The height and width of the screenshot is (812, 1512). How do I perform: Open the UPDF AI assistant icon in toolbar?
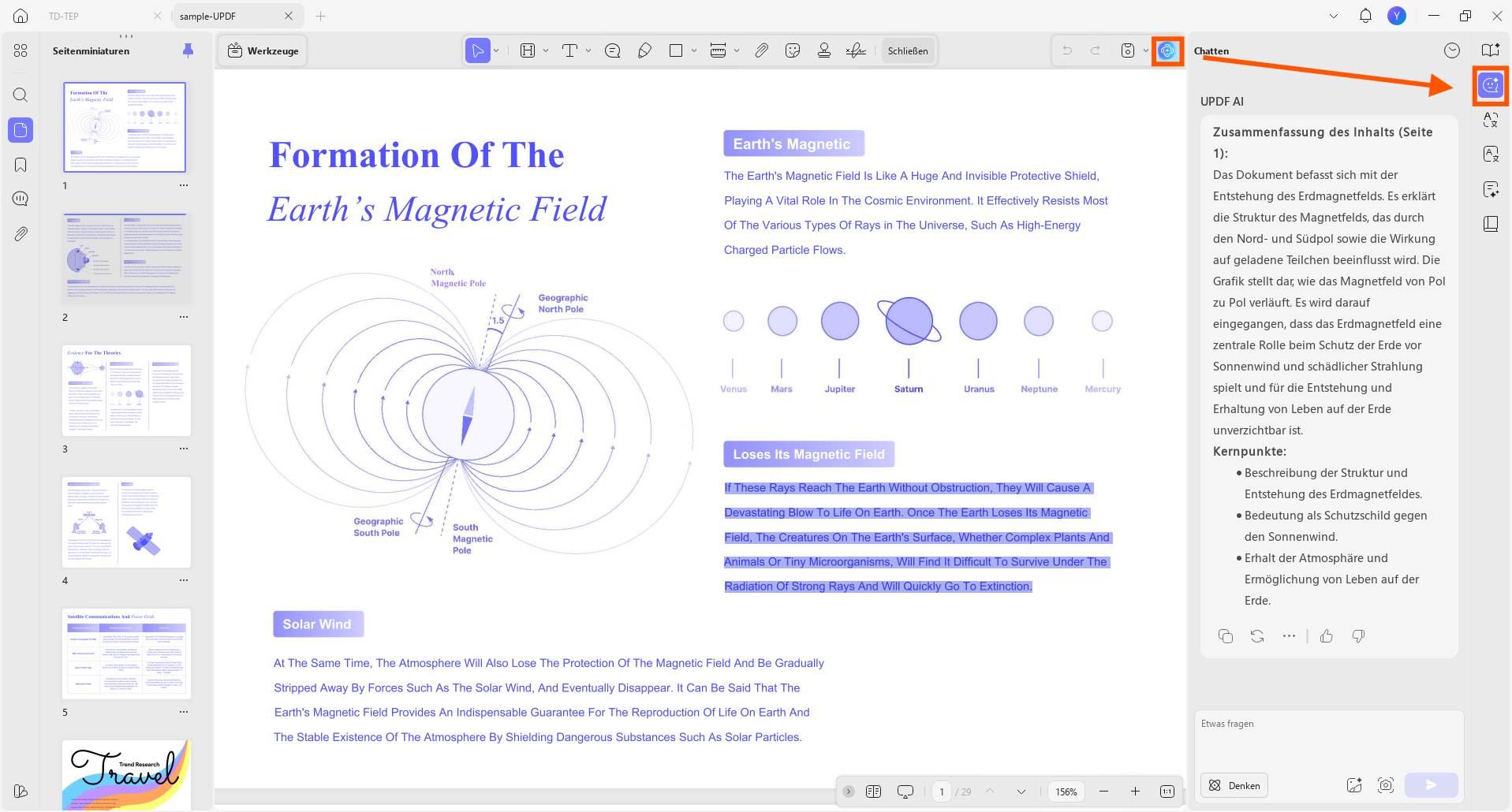click(x=1167, y=50)
